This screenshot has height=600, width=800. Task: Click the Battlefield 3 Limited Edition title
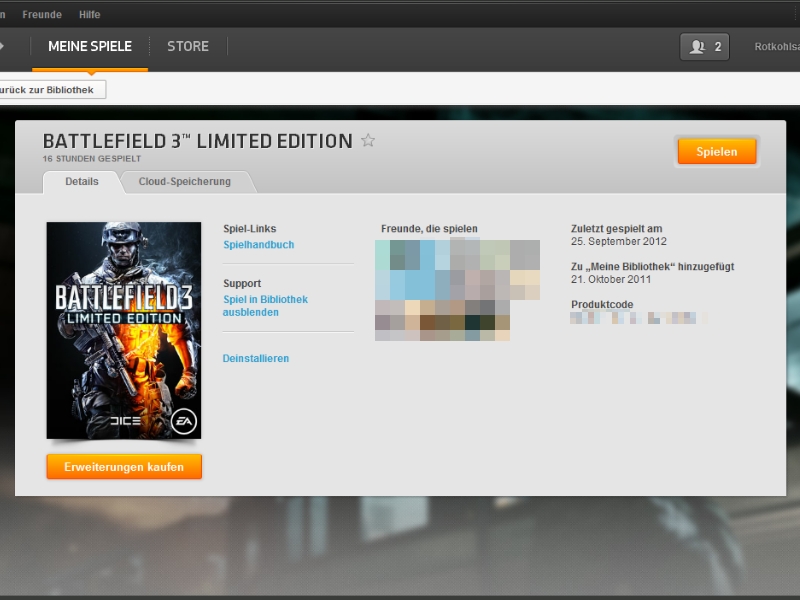198,141
